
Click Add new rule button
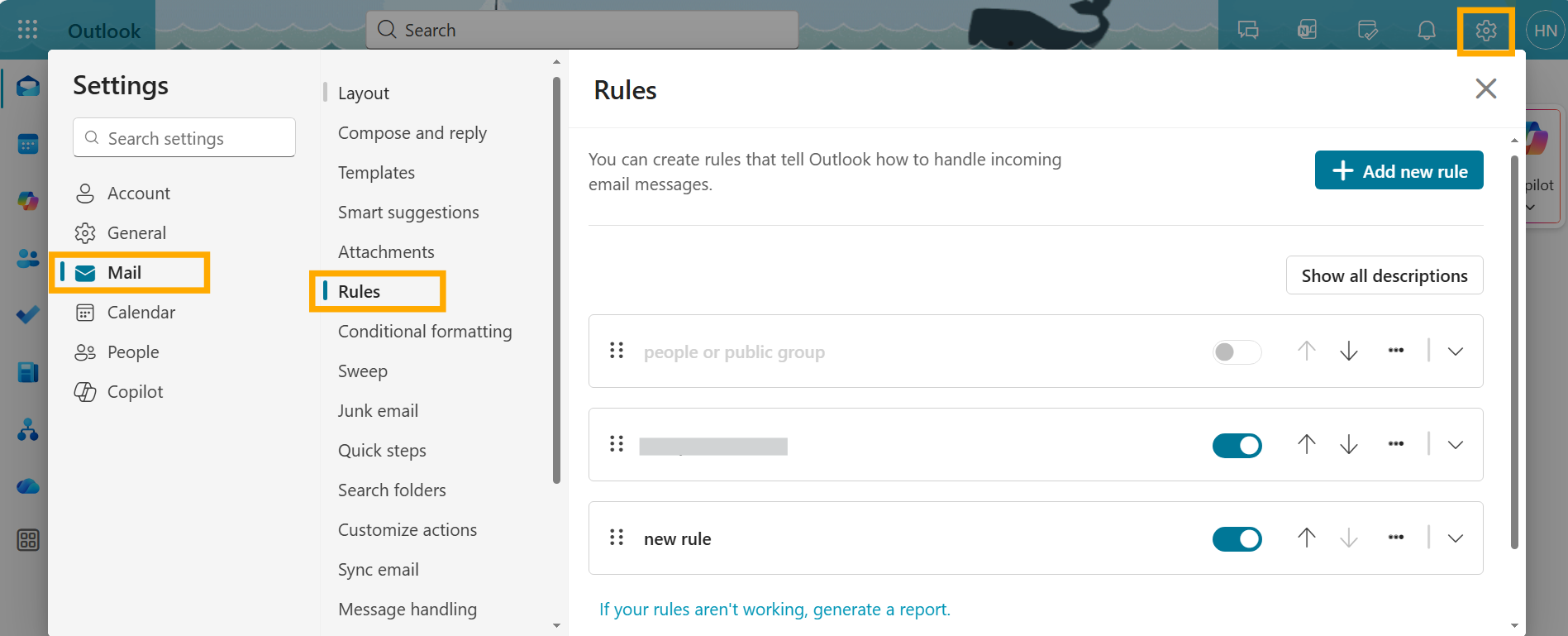coord(1399,170)
